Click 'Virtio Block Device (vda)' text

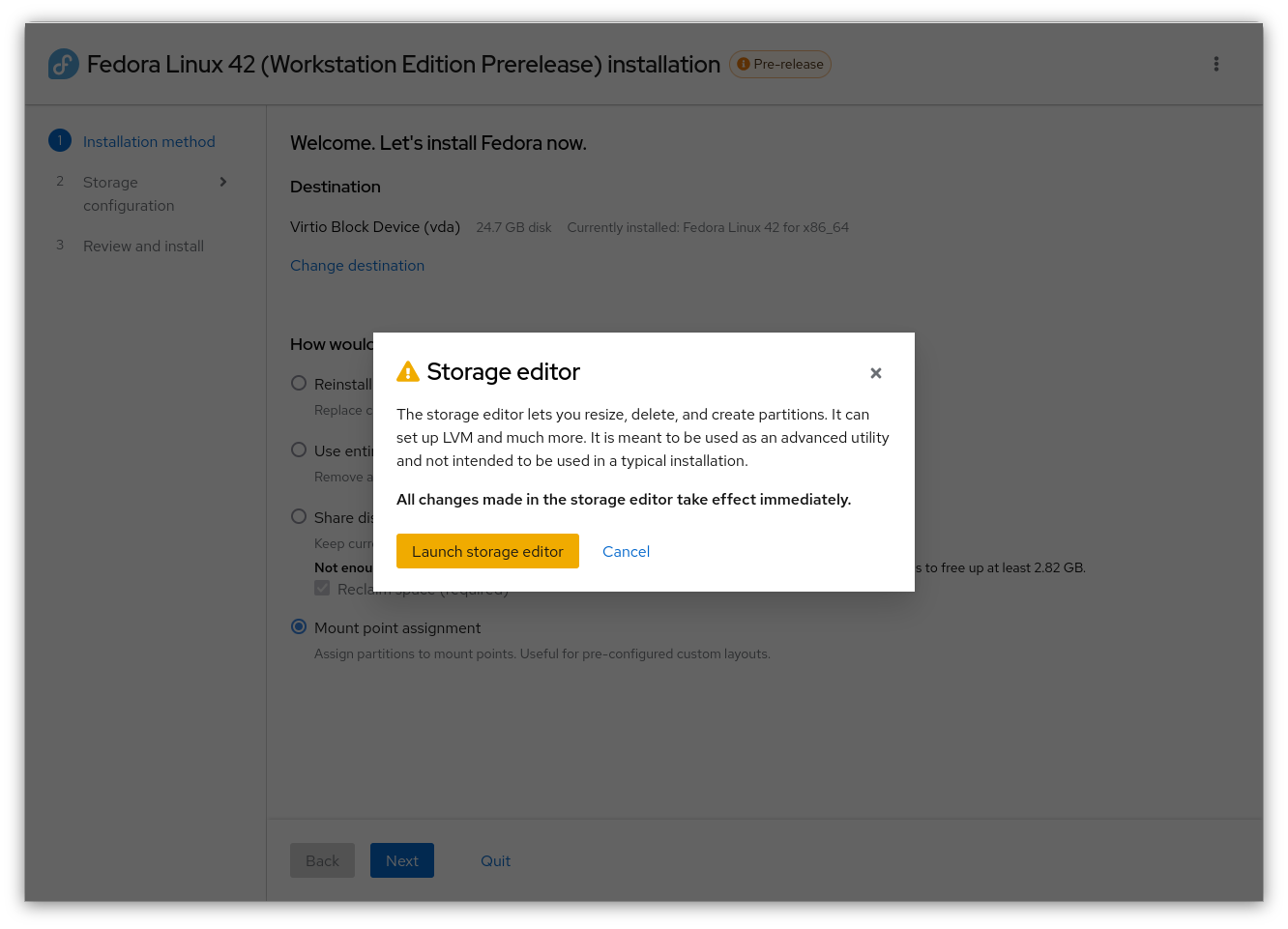pyautogui.click(x=375, y=226)
